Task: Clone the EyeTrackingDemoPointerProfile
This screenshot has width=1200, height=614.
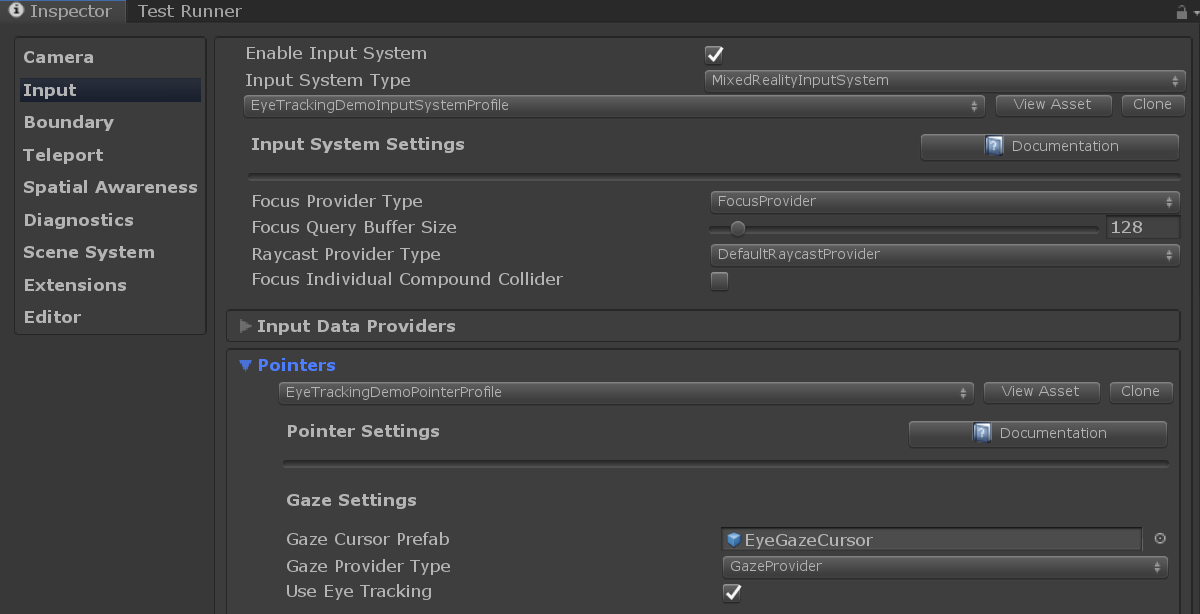Action: click(x=1140, y=392)
